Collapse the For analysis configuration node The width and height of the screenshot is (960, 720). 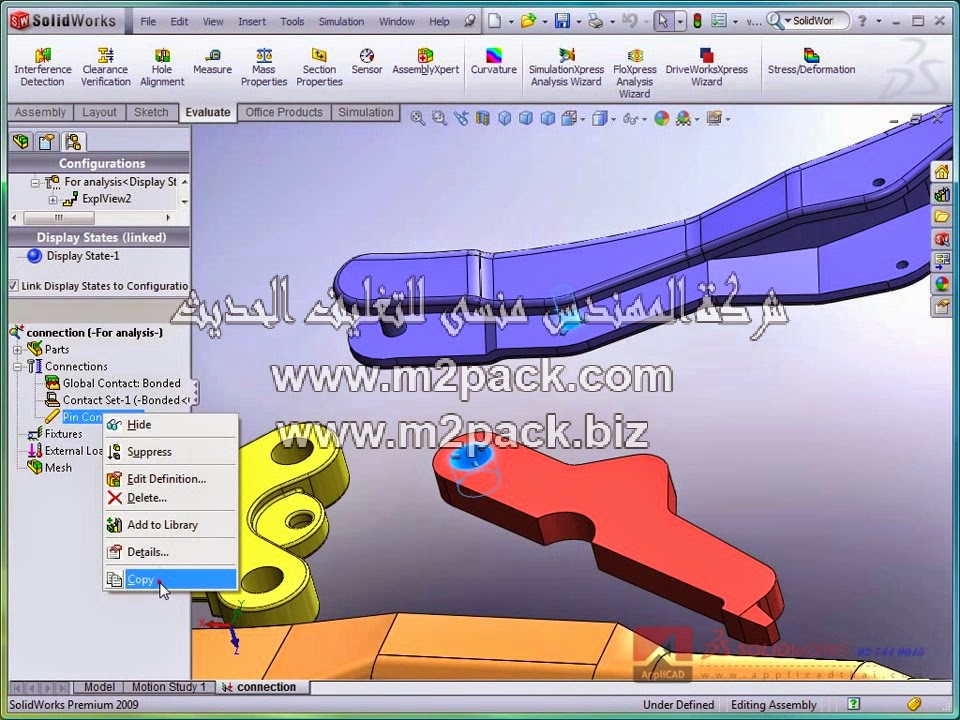[35, 182]
